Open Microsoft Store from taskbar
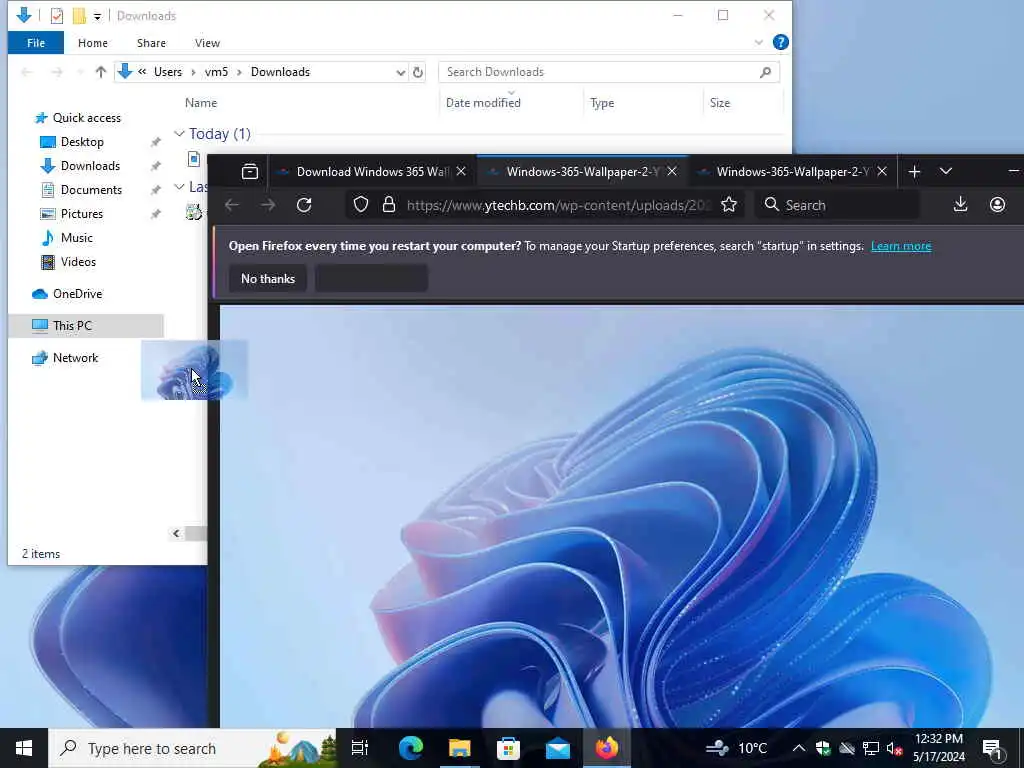Image resolution: width=1024 pixels, height=768 pixels. click(x=508, y=748)
